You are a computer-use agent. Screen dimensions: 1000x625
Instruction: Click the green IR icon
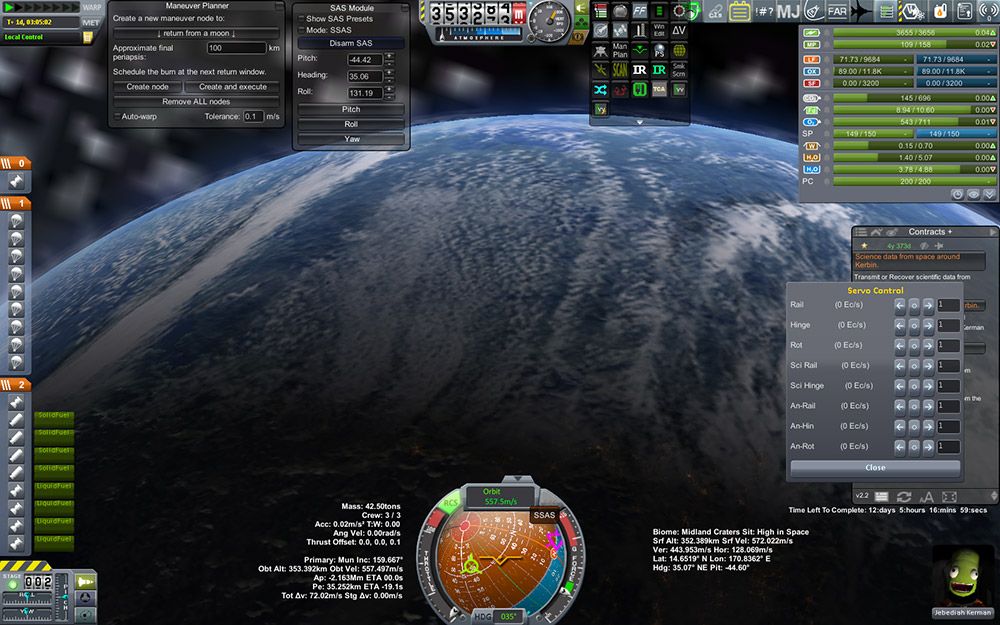pyautogui.click(x=659, y=70)
